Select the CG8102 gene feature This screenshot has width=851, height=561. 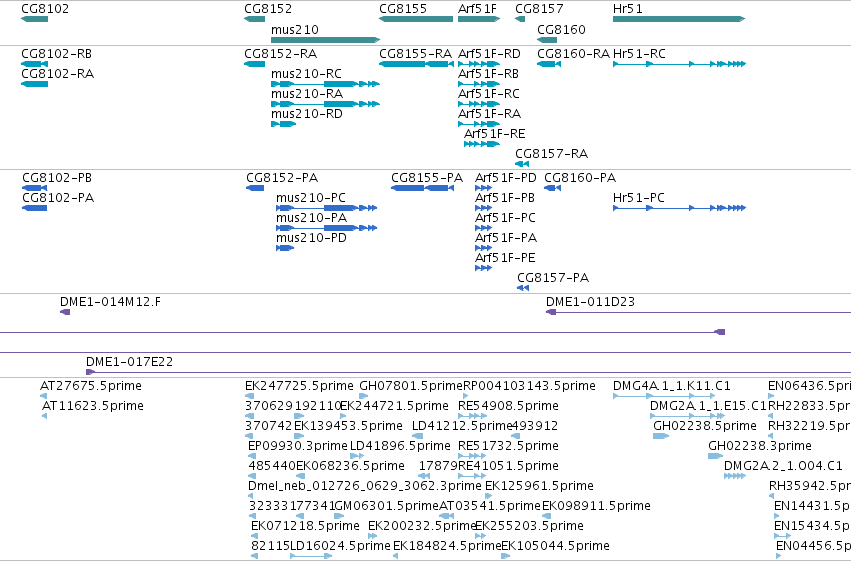pyautogui.click(x=35, y=19)
